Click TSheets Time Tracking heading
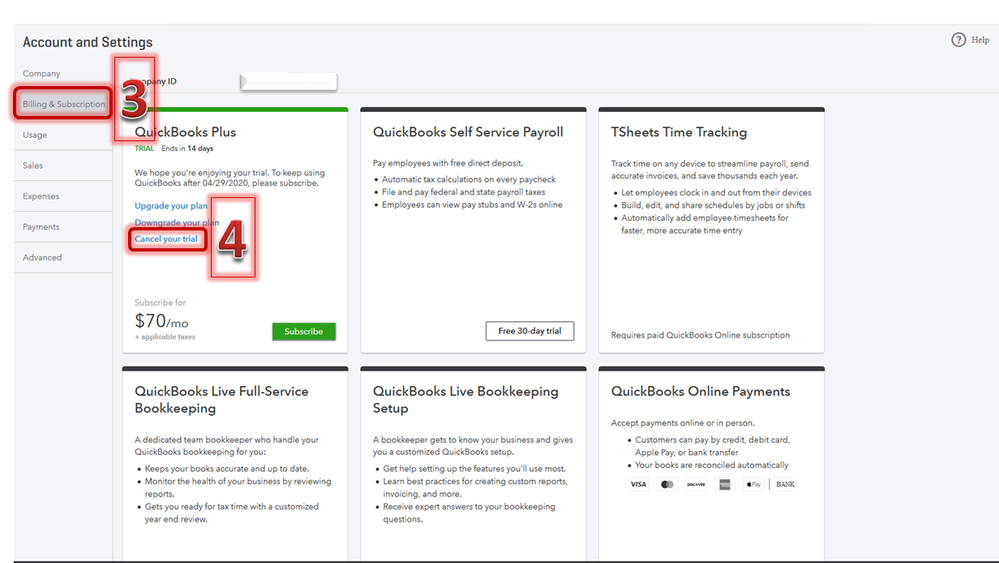999x563 pixels. tap(679, 132)
